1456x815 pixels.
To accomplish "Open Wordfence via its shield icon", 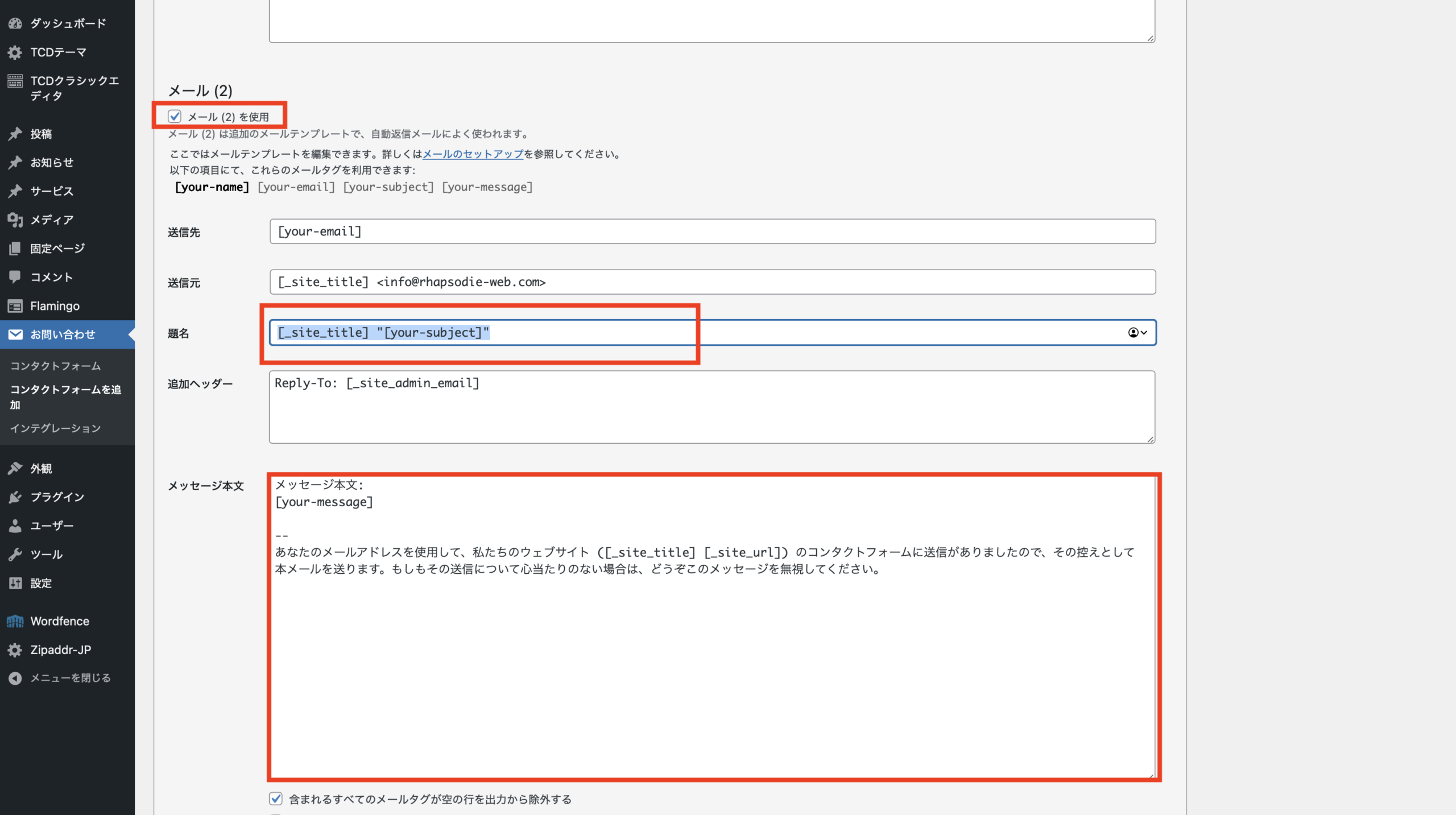I will (x=15, y=621).
